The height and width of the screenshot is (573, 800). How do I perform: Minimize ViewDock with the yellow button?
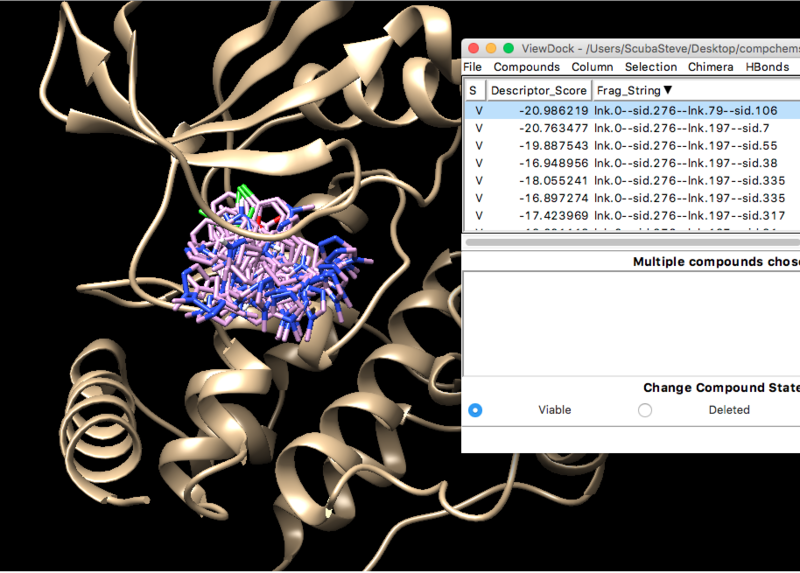point(491,48)
